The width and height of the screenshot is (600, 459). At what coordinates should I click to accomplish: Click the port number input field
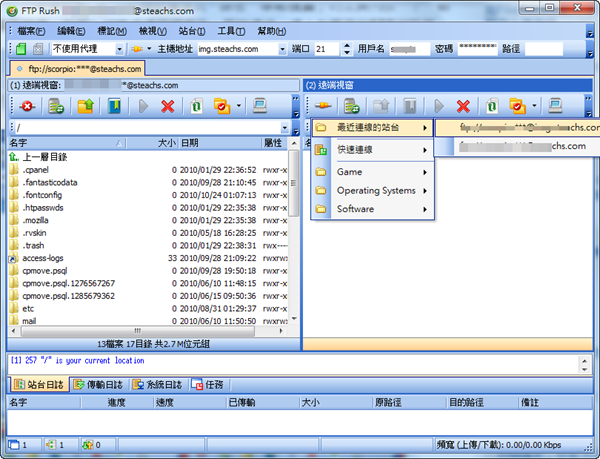[326, 49]
